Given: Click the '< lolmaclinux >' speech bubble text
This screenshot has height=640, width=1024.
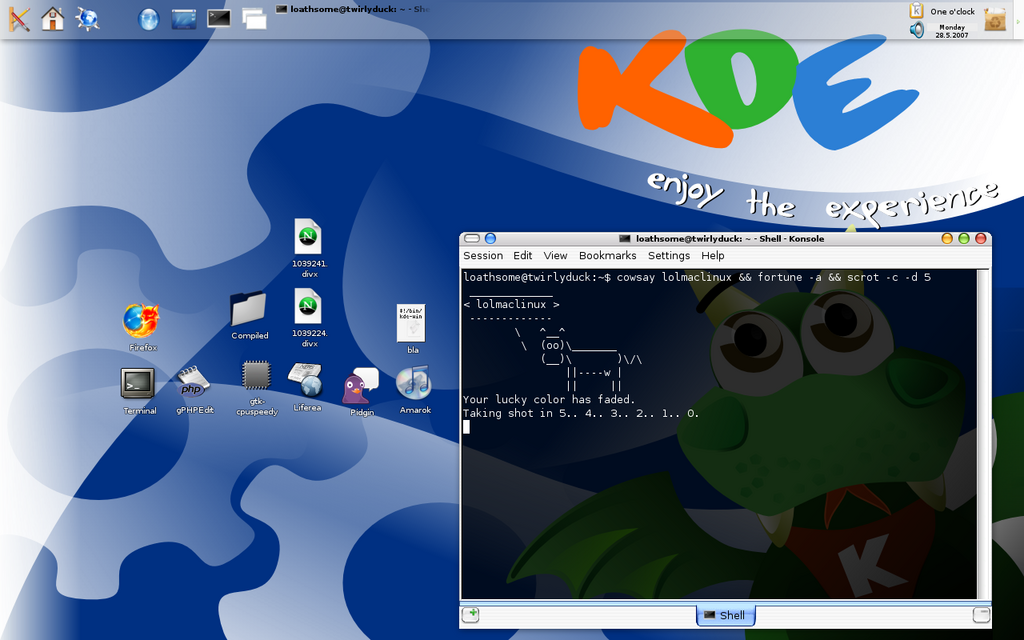Looking at the screenshot, I should (x=511, y=304).
